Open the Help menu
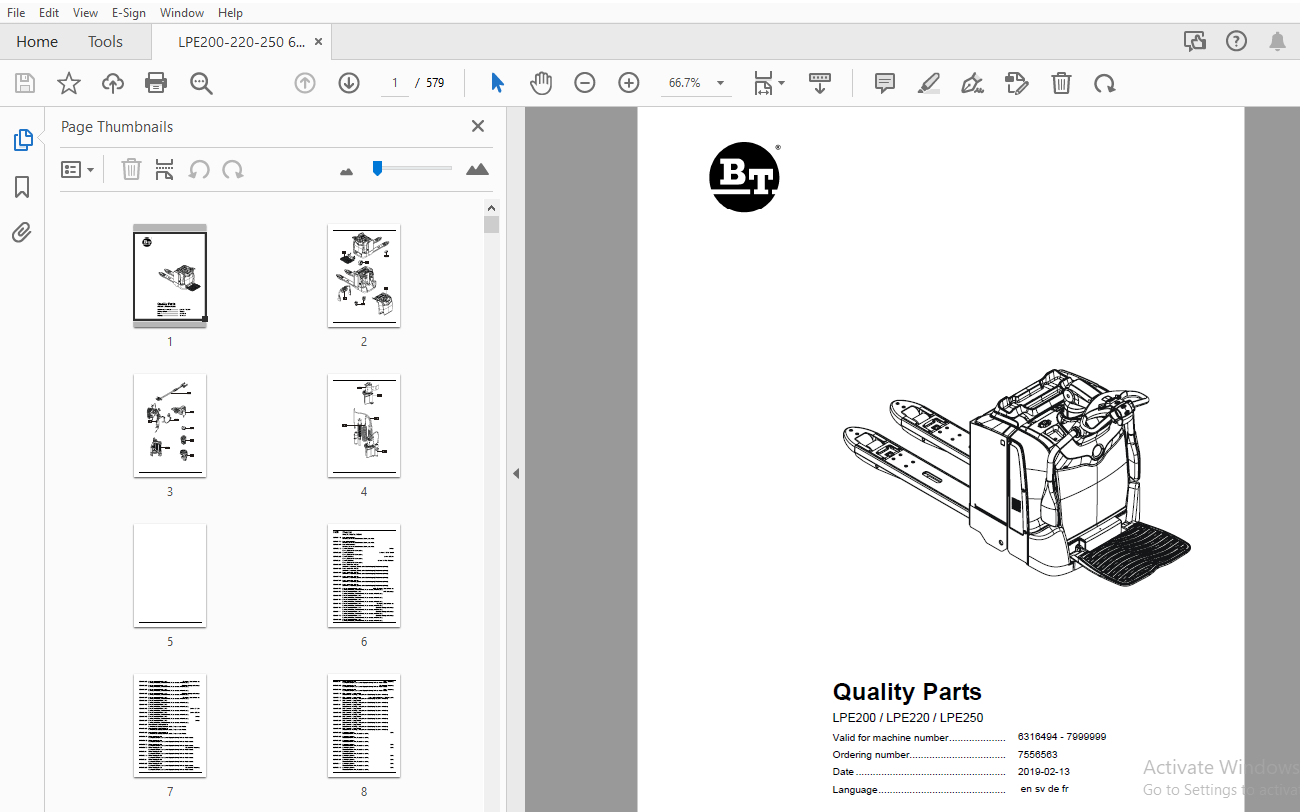 [x=230, y=13]
